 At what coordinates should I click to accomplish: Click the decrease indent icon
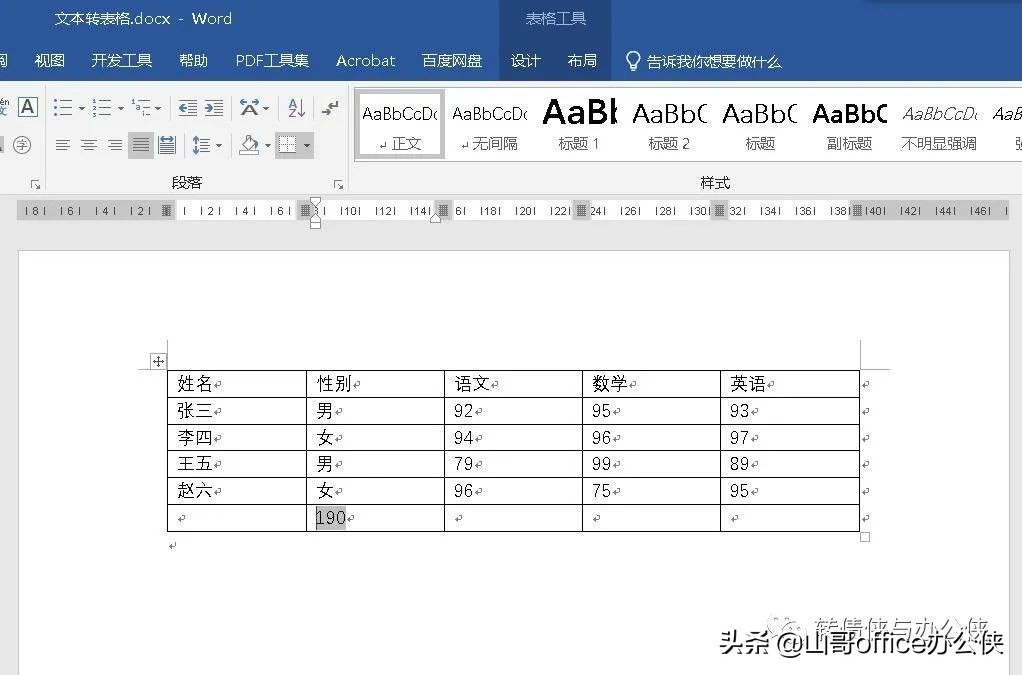tap(187, 107)
